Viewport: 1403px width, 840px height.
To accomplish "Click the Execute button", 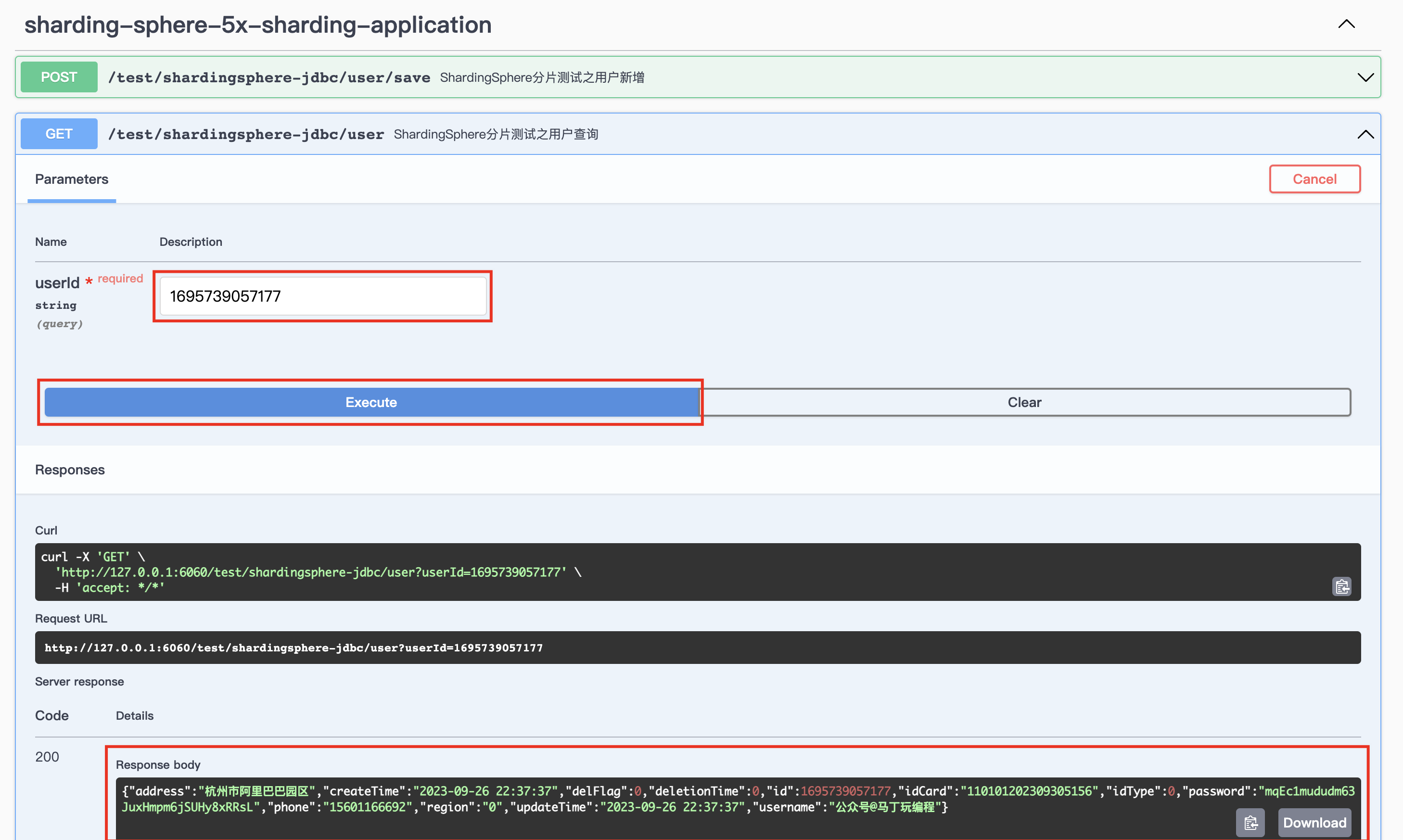I will pos(370,402).
